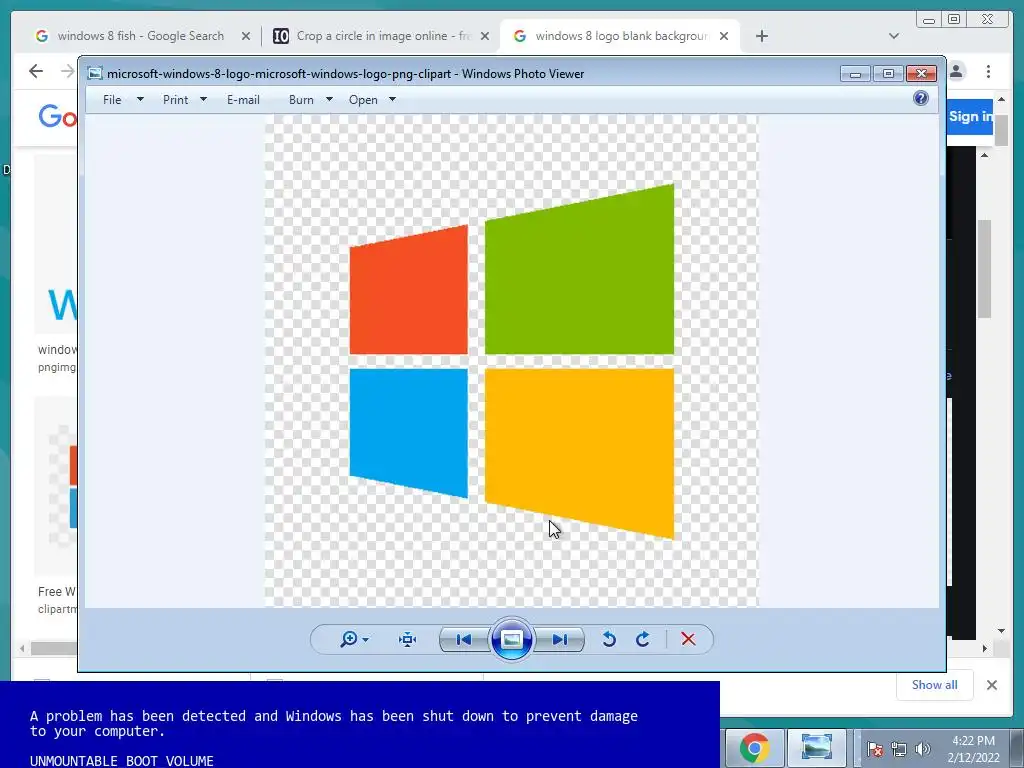Viewport: 1024px width, 768px height.
Task: Click the Photo Viewer taskbar icon
Action: 816,748
